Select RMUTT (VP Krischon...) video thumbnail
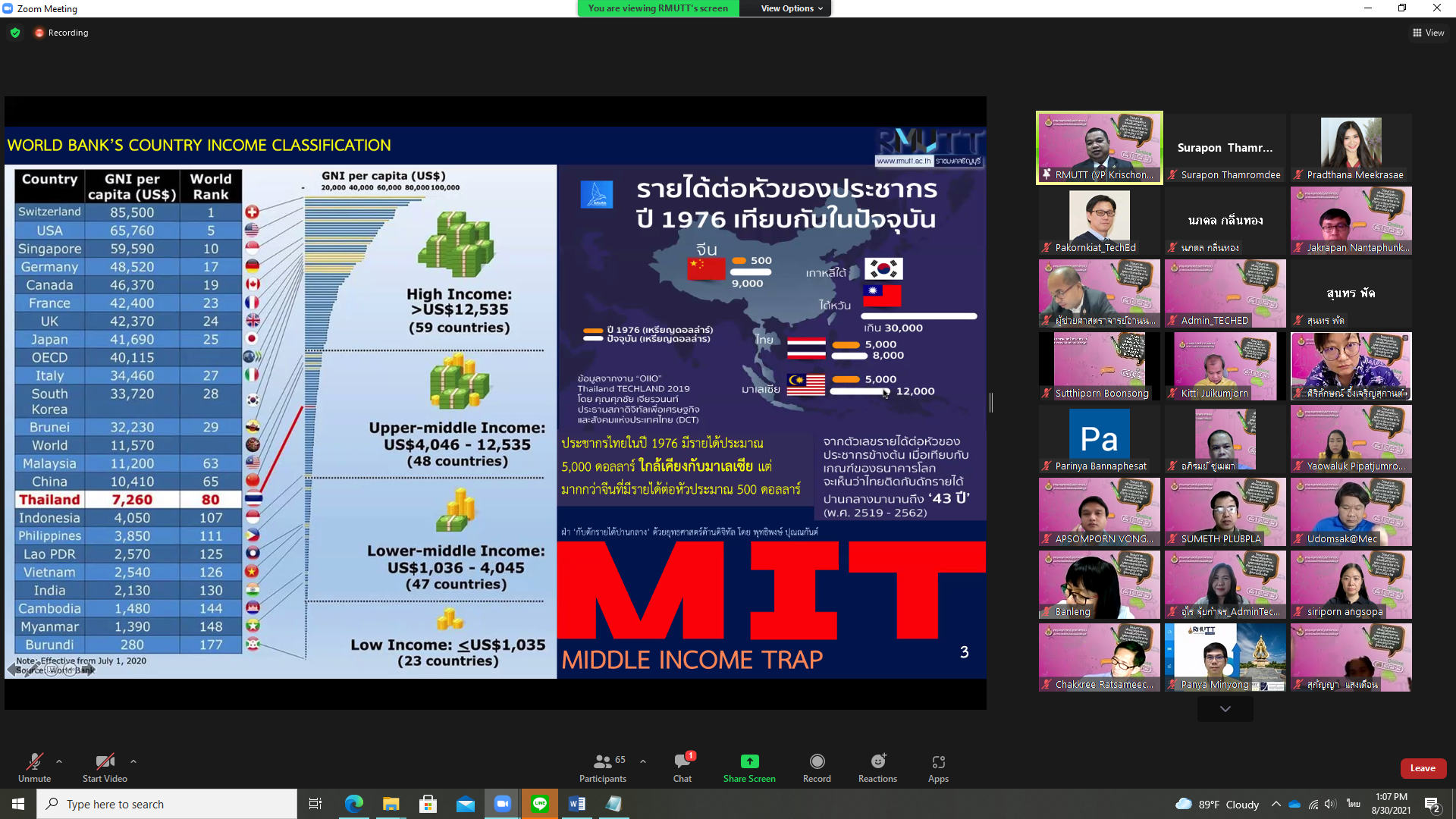1456x819 pixels. click(x=1100, y=147)
